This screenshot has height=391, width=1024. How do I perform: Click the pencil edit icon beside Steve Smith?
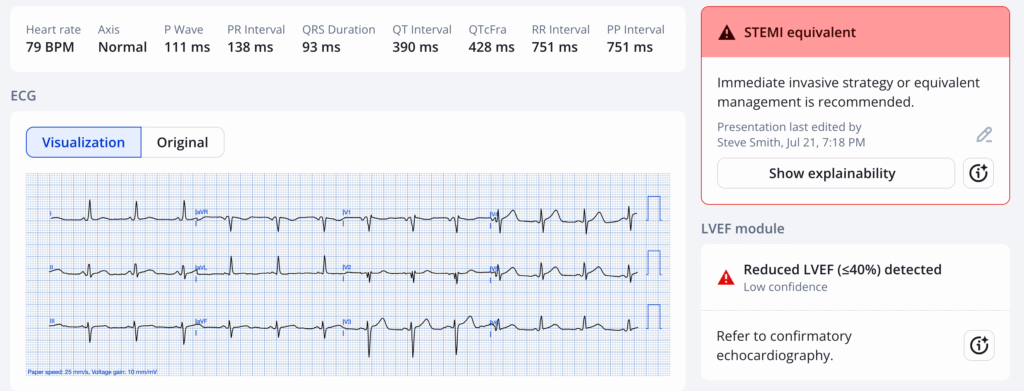tap(984, 135)
